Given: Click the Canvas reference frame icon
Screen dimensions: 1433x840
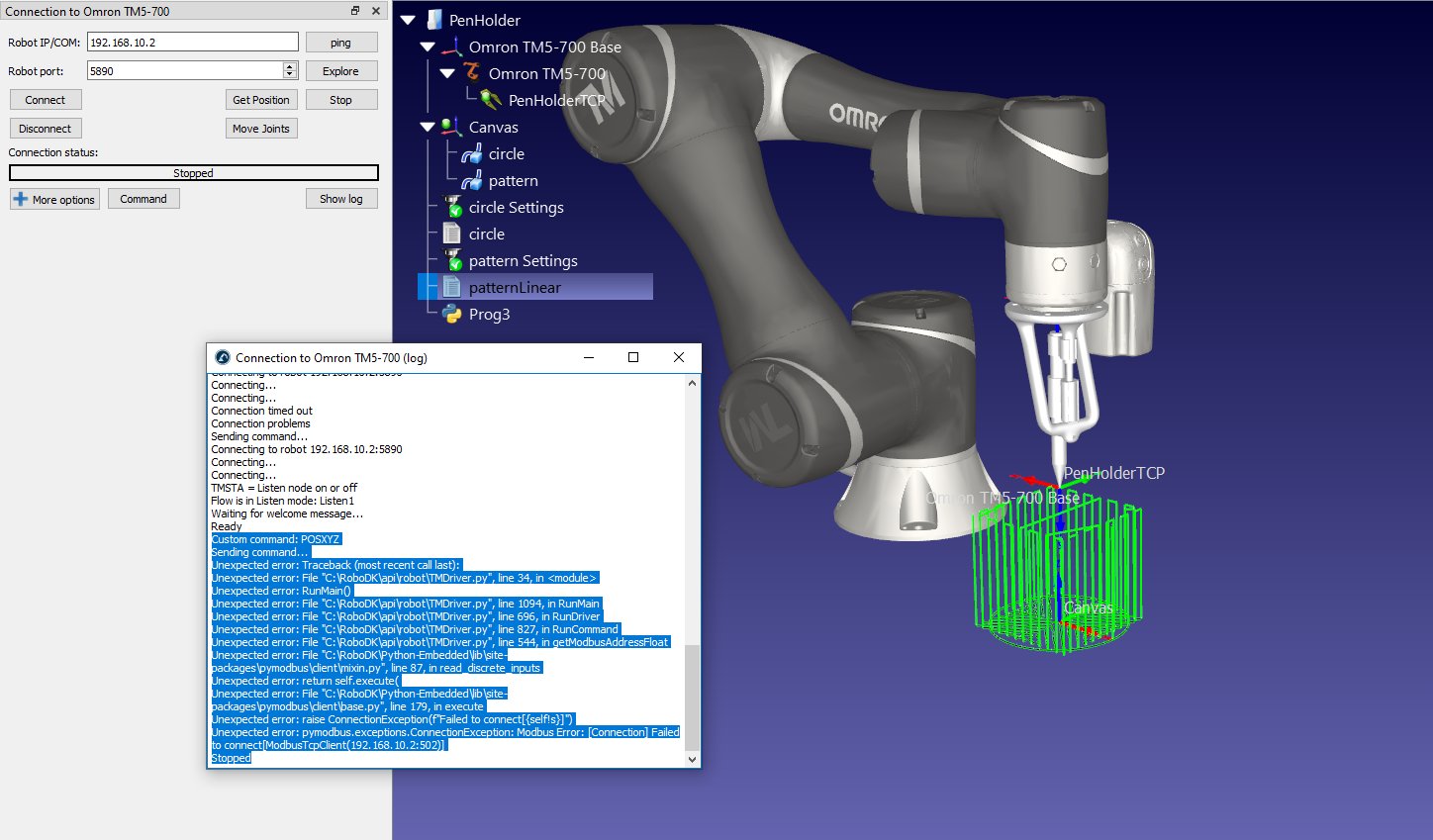Looking at the screenshot, I should [452, 127].
